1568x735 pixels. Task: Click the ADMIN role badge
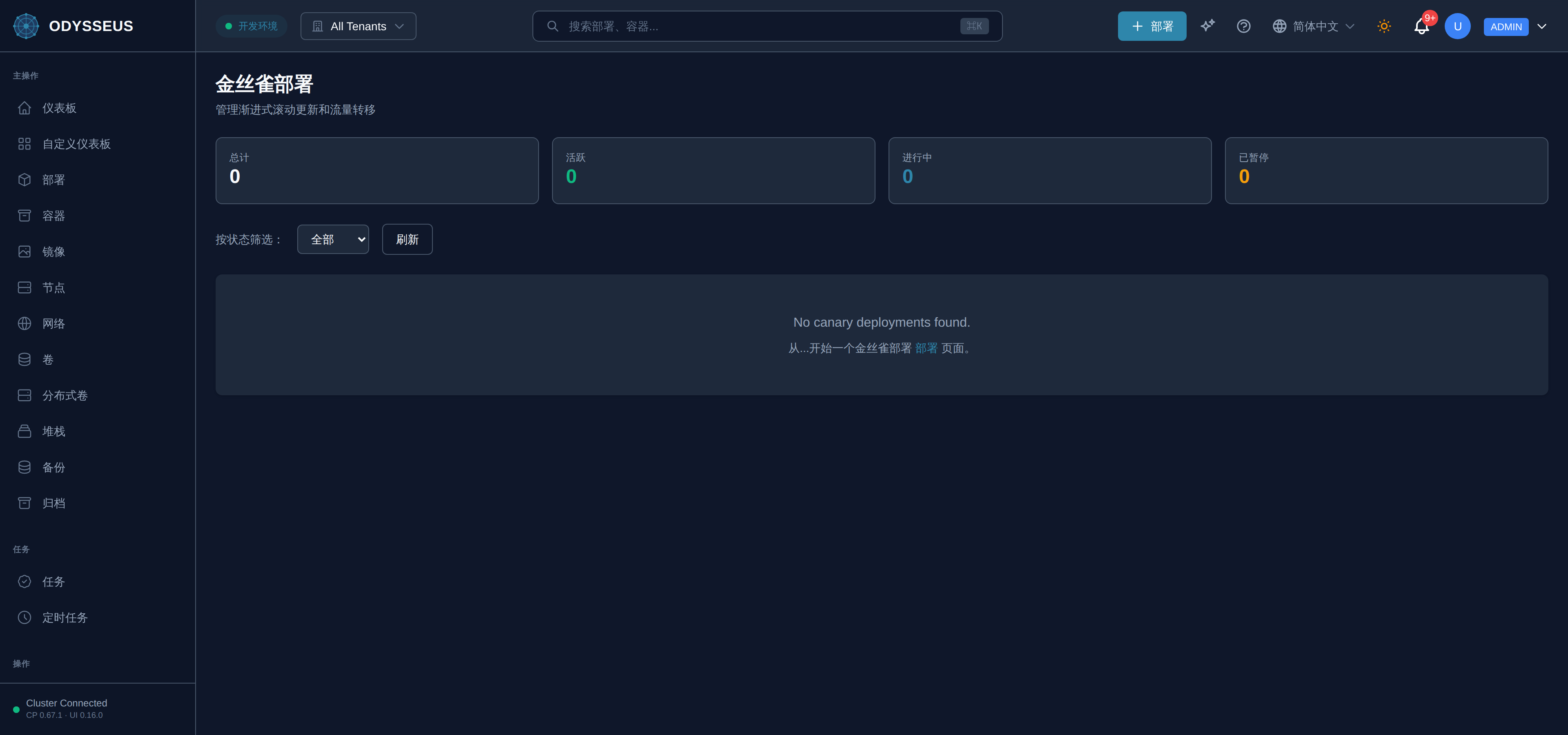[x=1506, y=27]
